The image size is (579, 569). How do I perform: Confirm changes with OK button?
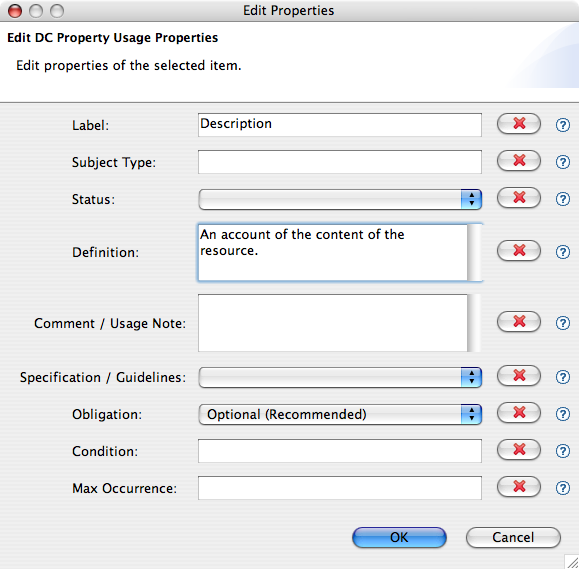[x=399, y=537]
